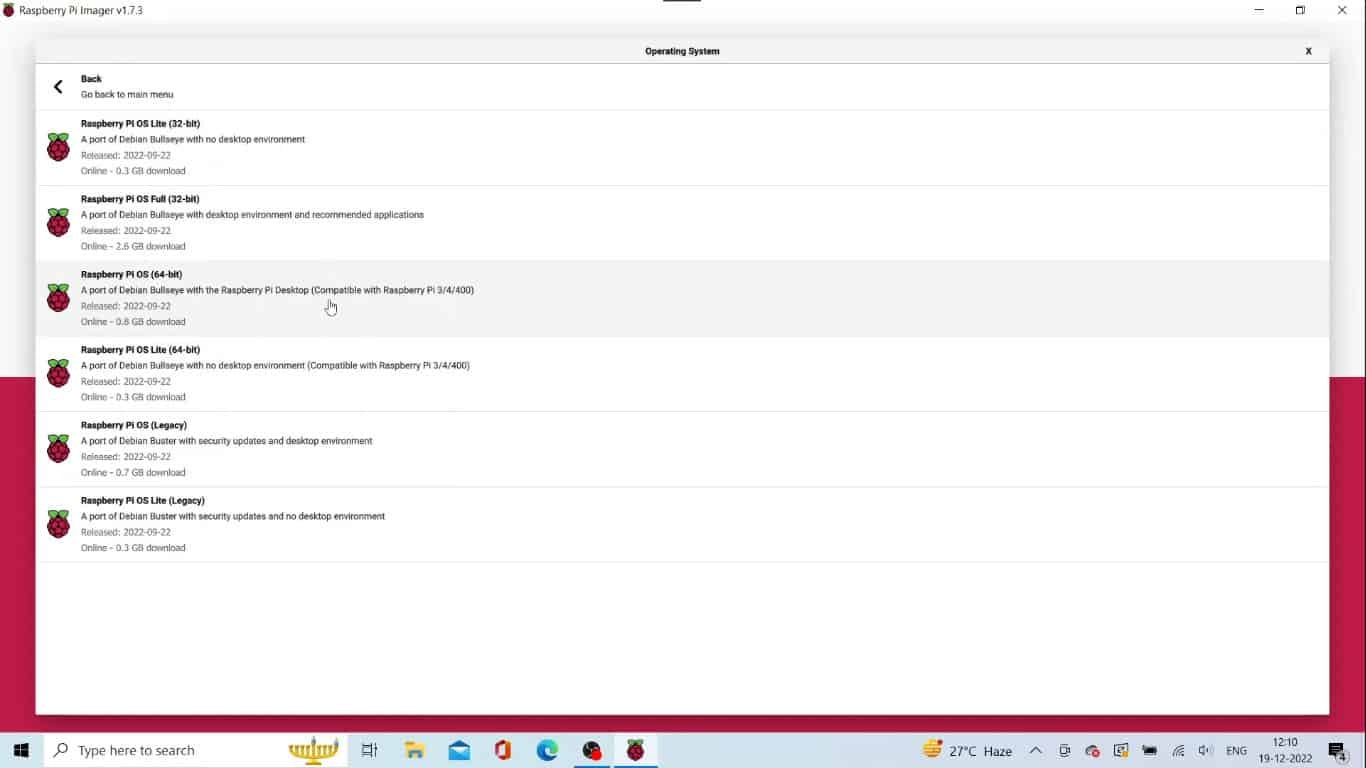Image resolution: width=1366 pixels, height=768 pixels.
Task: Switch the ENG input language
Action: pyautogui.click(x=1237, y=750)
